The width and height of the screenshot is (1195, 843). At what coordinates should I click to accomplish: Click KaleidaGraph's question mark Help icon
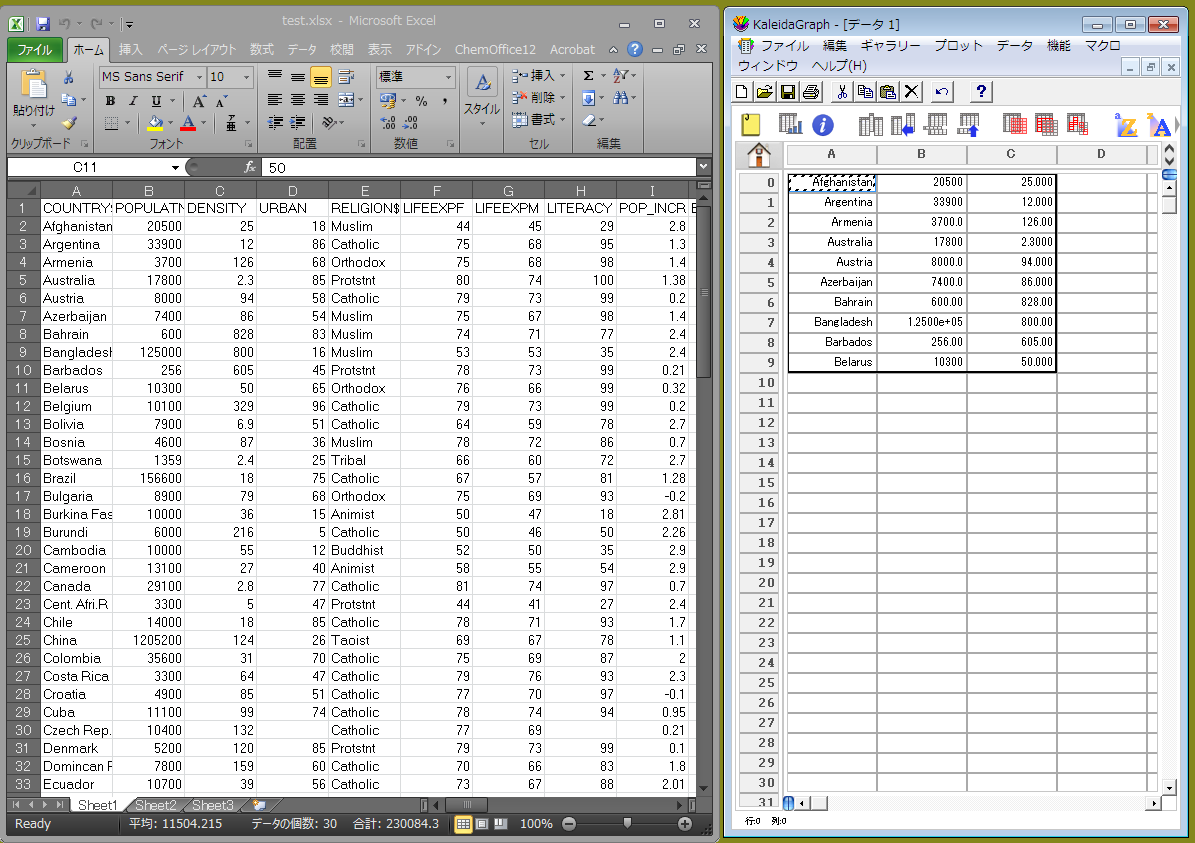pos(981,92)
